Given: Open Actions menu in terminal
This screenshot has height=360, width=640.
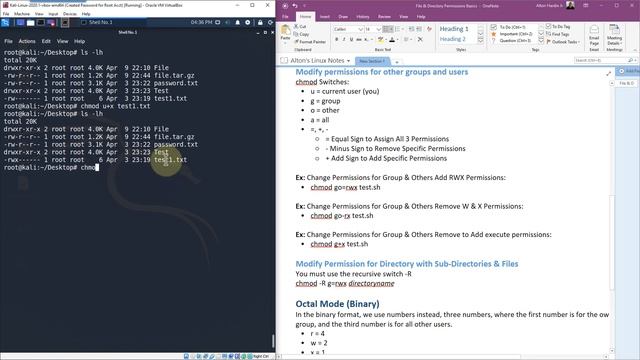Looking at the screenshot, I should tap(27, 41).
